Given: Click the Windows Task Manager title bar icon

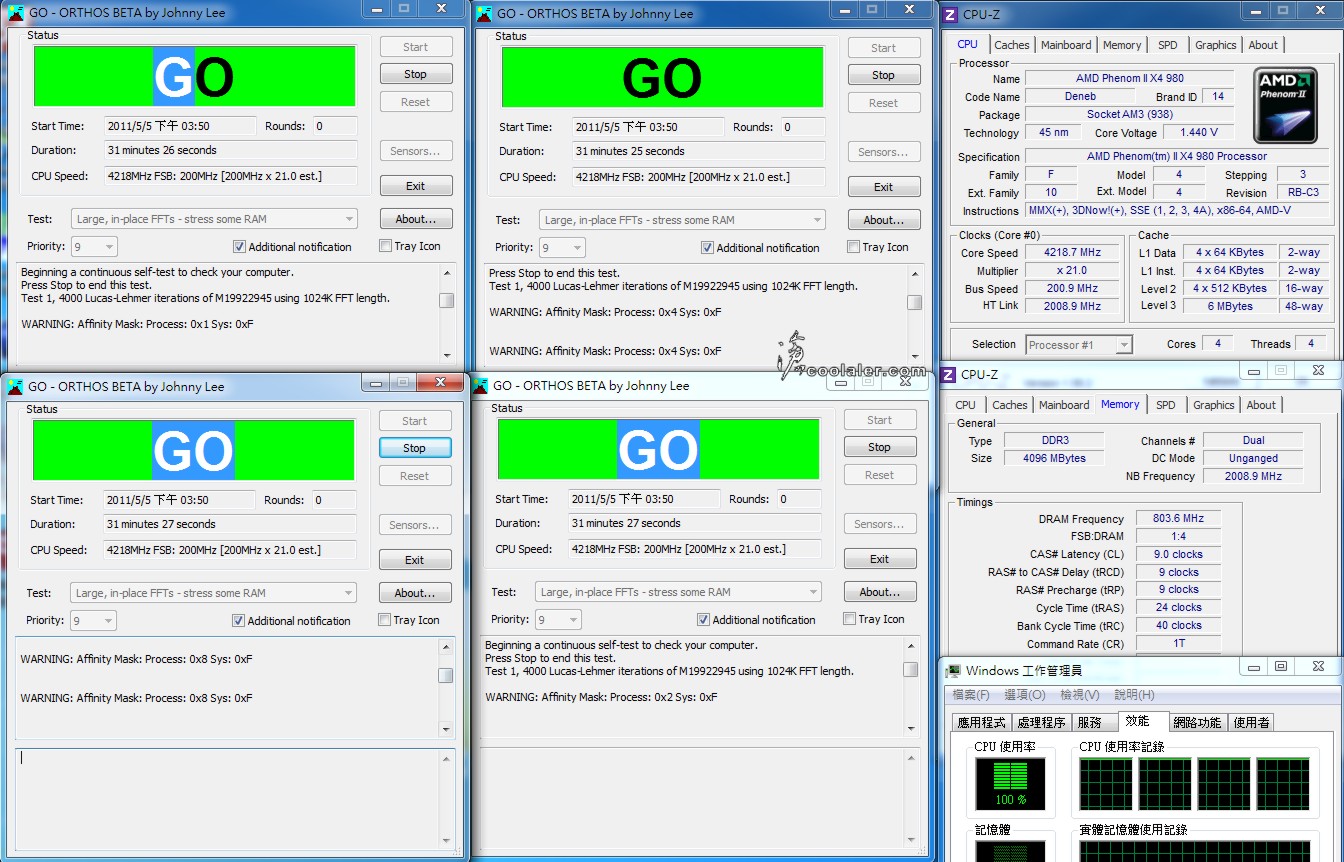Looking at the screenshot, I should pyautogui.click(x=954, y=671).
